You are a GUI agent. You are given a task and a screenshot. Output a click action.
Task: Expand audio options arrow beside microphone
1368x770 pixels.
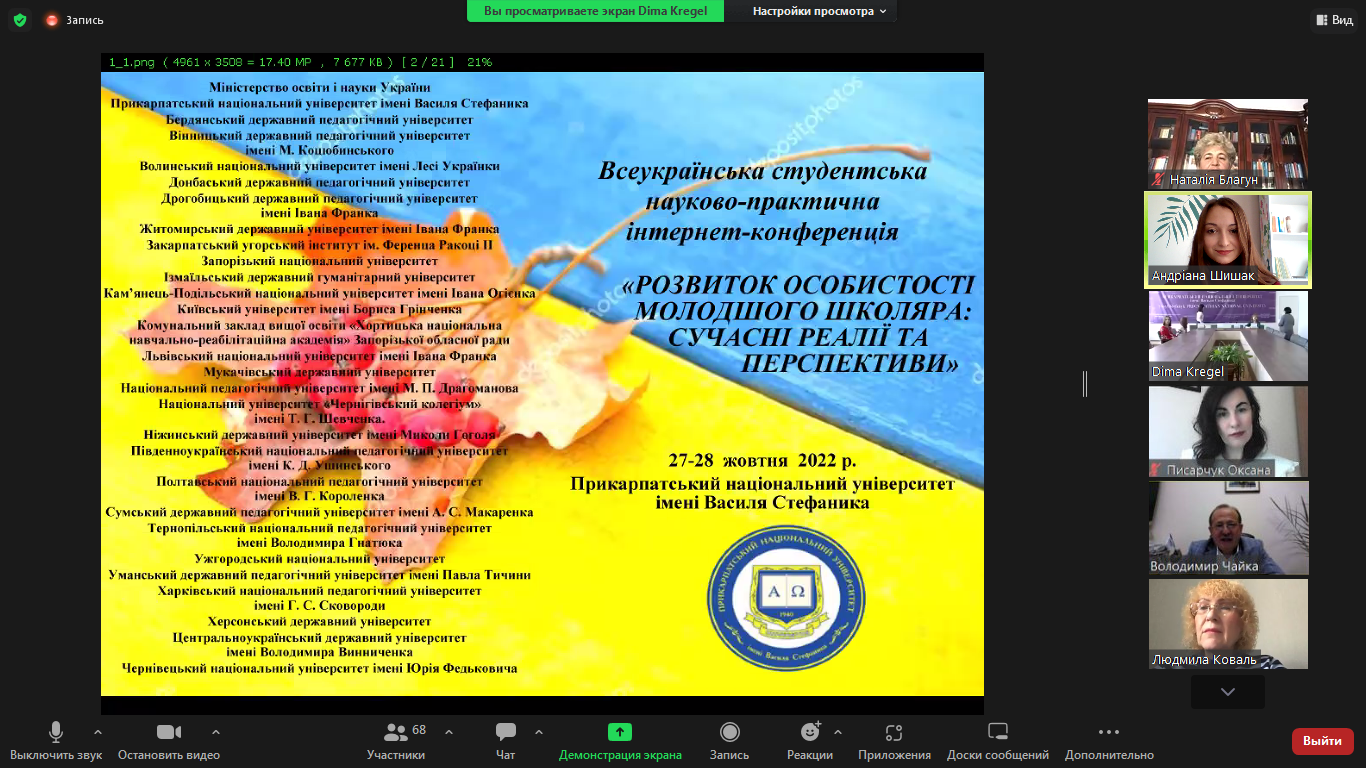point(98,732)
